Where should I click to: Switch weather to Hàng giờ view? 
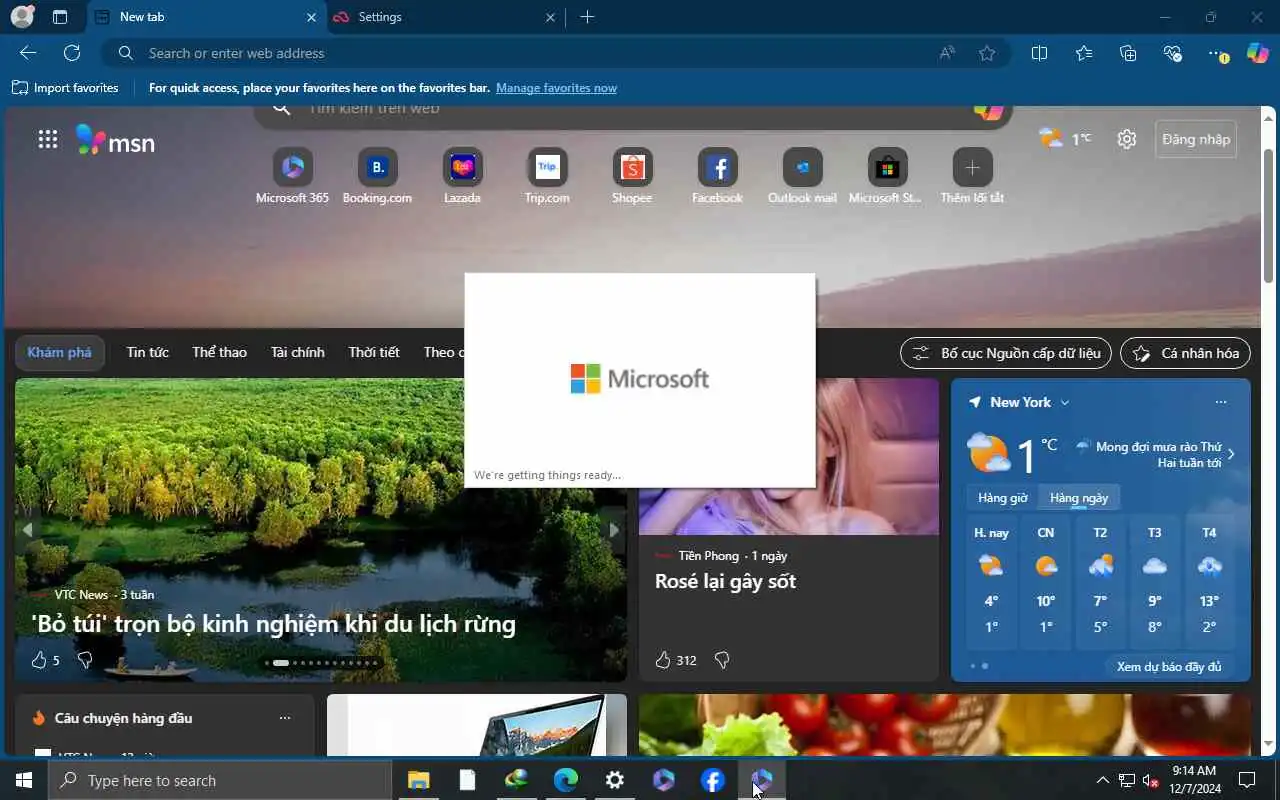tap(1002, 497)
